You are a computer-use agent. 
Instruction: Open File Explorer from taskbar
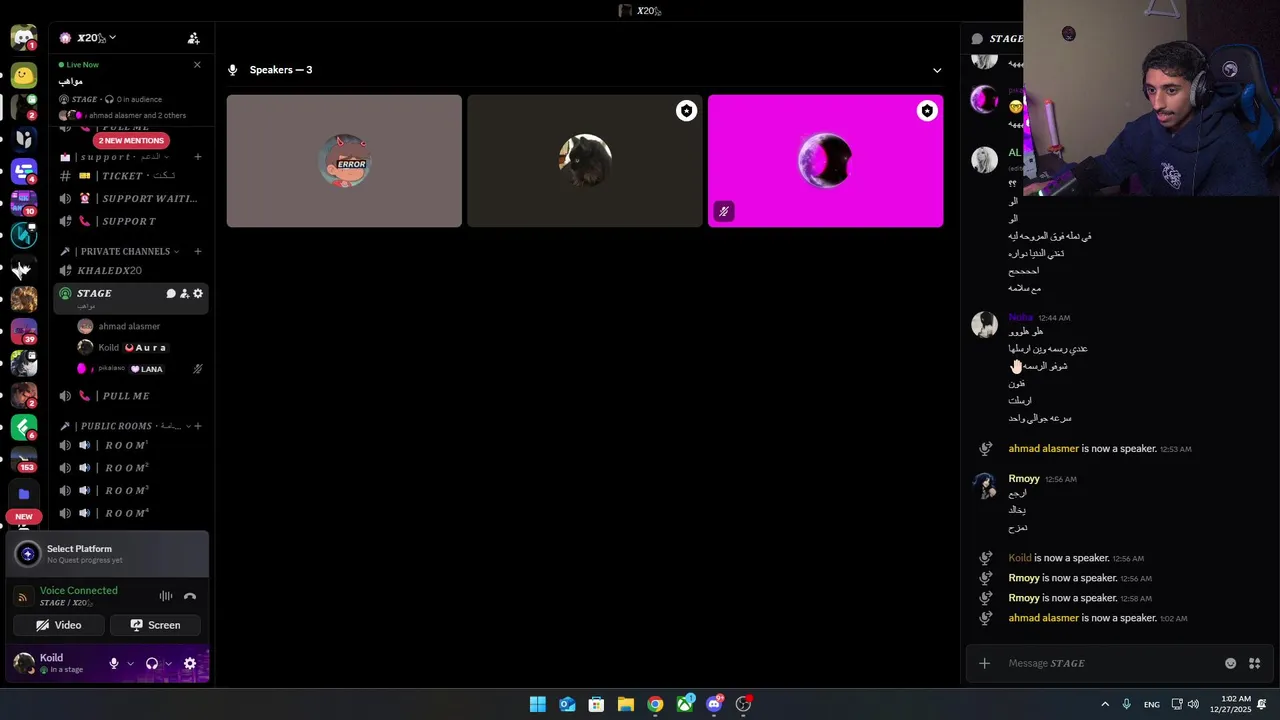(626, 704)
